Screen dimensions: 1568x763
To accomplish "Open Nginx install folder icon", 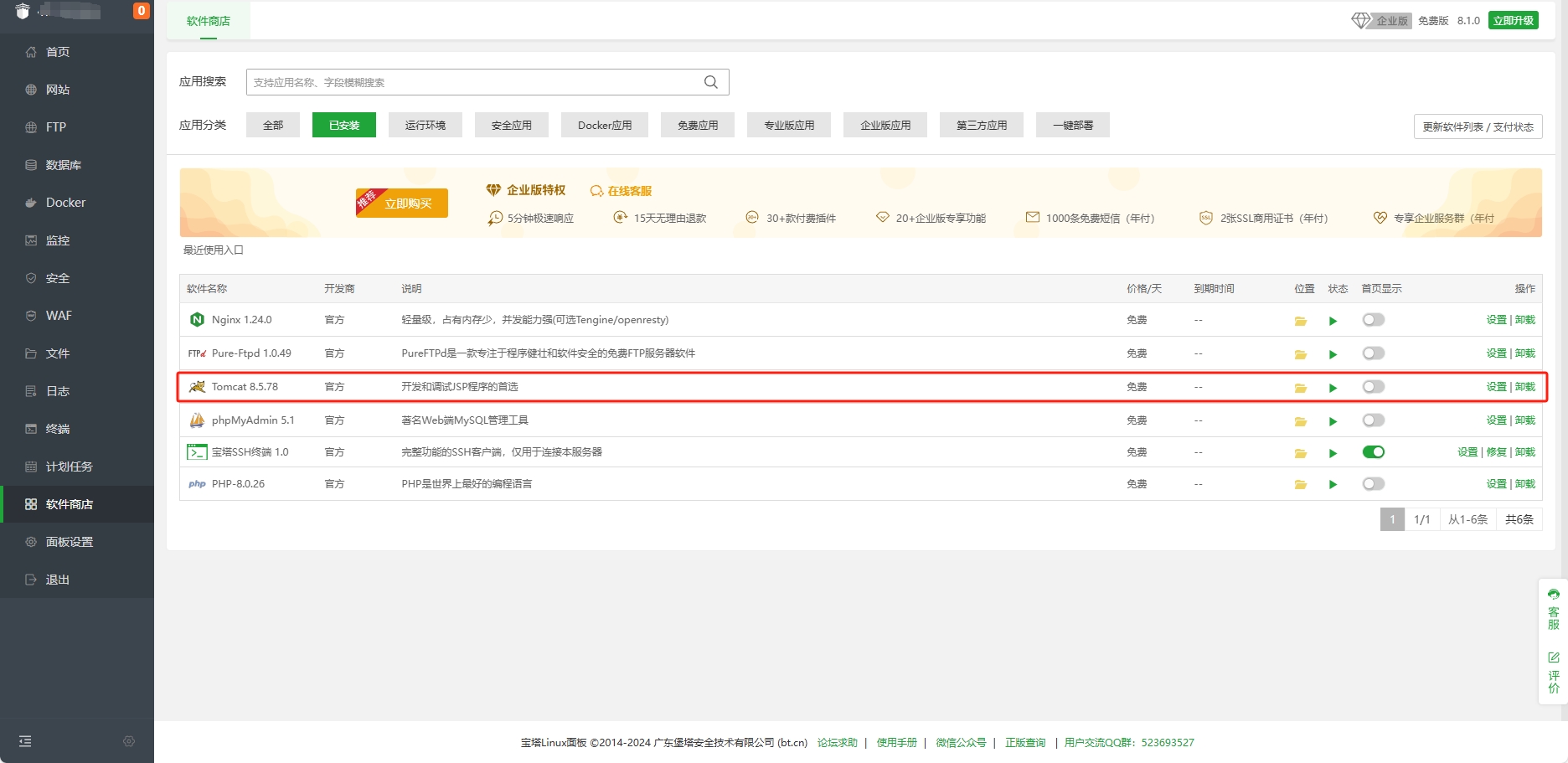I will (1300, 321).
